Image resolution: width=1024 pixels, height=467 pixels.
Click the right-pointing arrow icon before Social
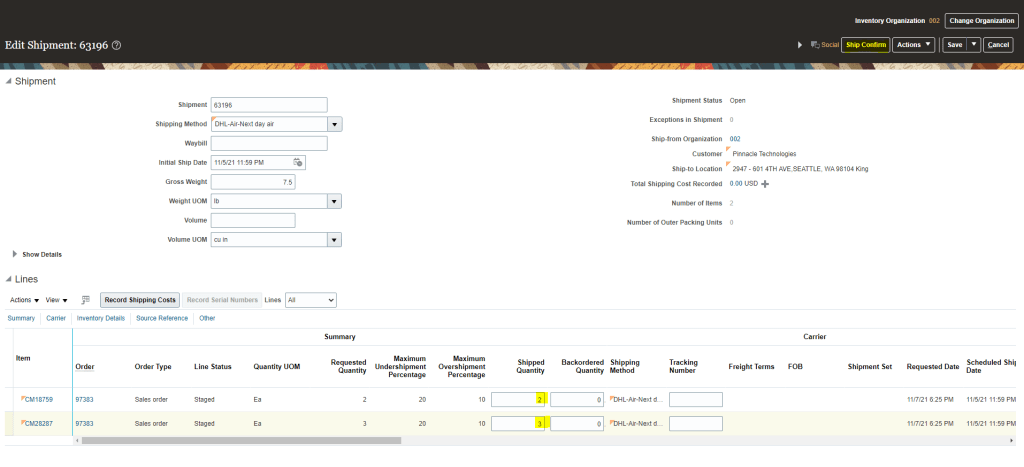click(x=800, y=45)
